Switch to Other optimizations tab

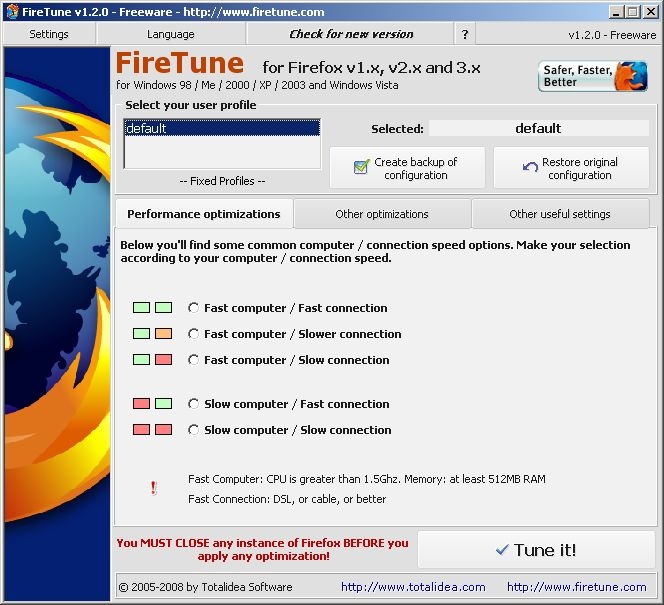[382, 214]
